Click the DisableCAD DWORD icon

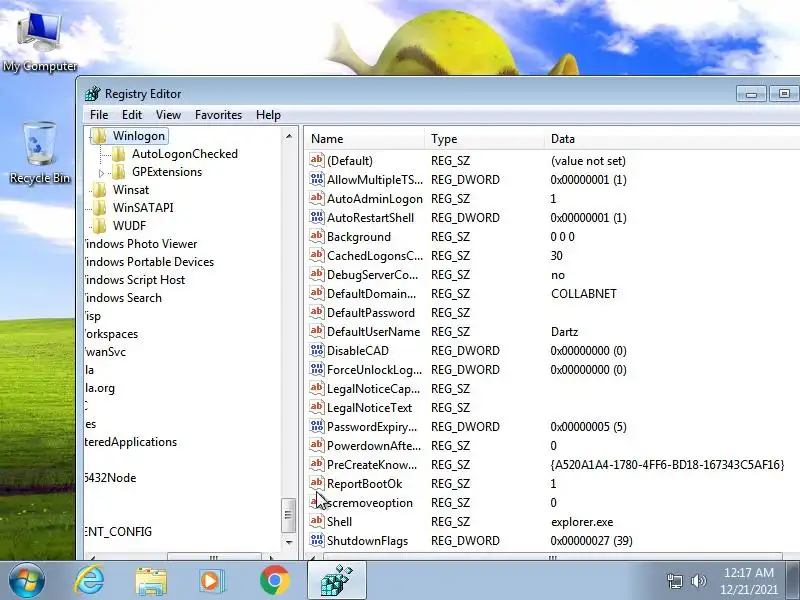click(316, 350)
